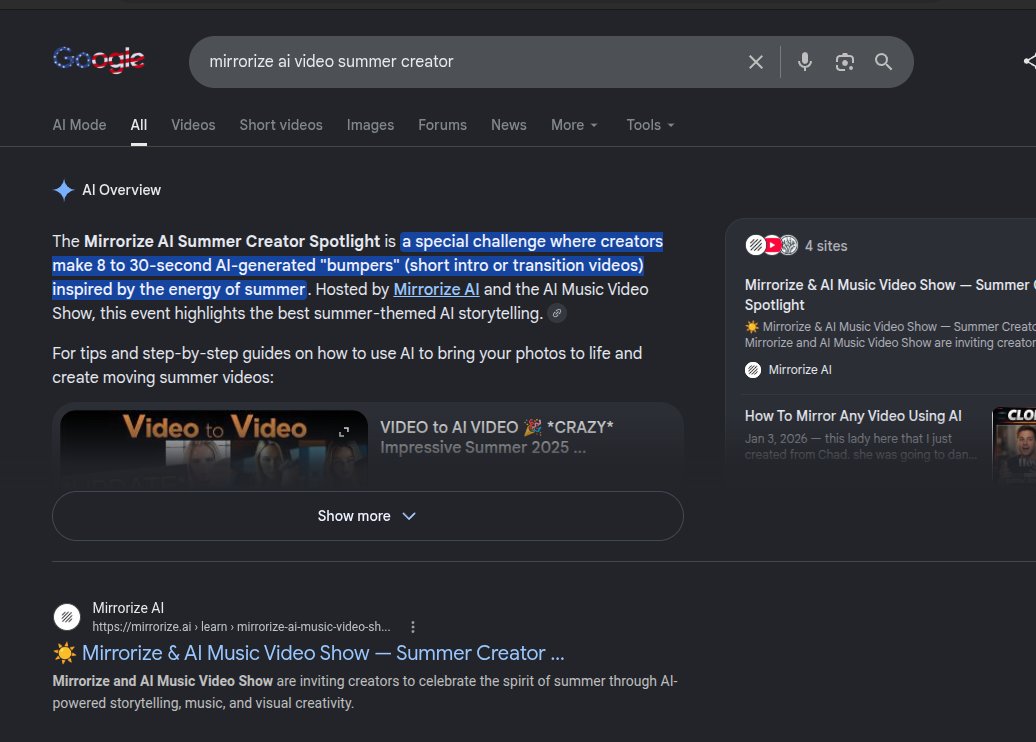Open the result's three-dot options menu

point(413,626)
